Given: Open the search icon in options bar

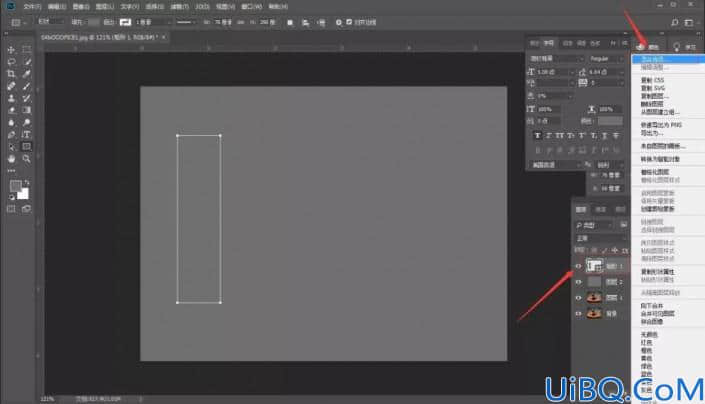Looking at the screenshot, I should point(674,22).
